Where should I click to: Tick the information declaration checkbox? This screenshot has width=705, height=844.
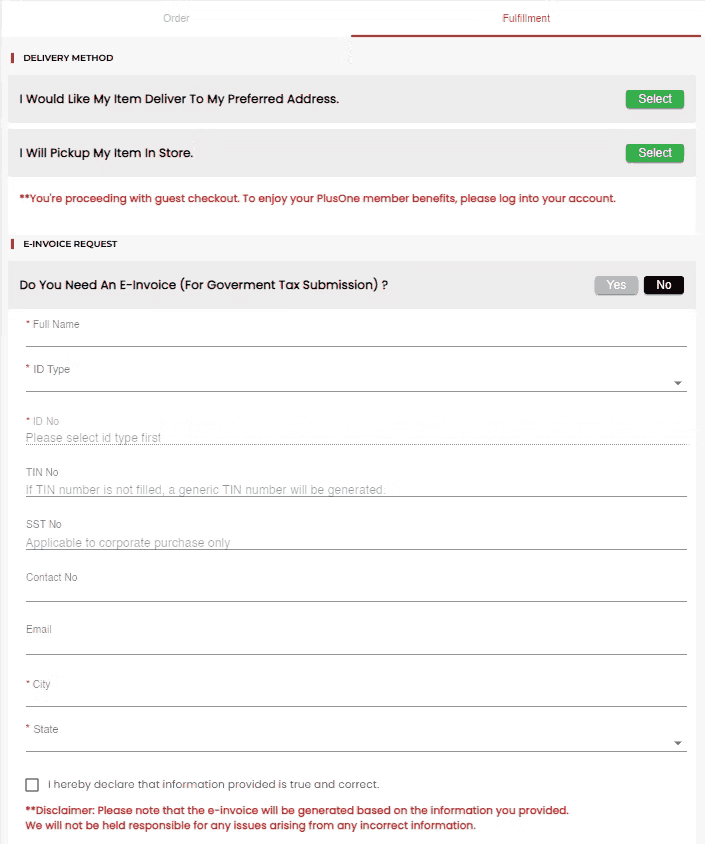33,785
